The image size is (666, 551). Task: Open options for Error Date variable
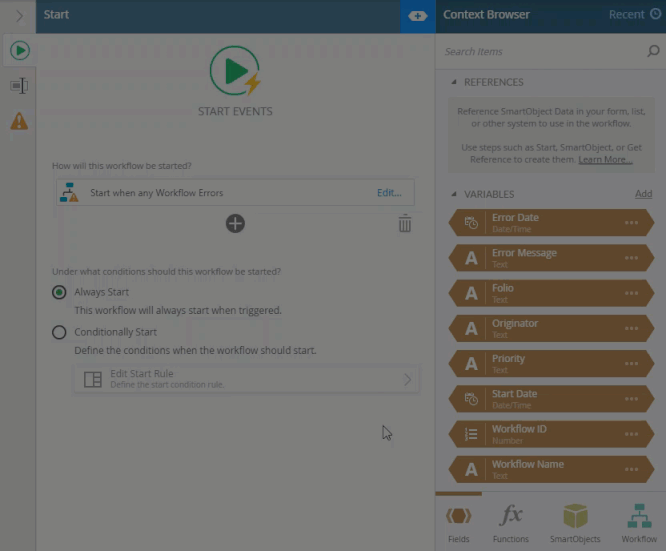coord(631,223)
